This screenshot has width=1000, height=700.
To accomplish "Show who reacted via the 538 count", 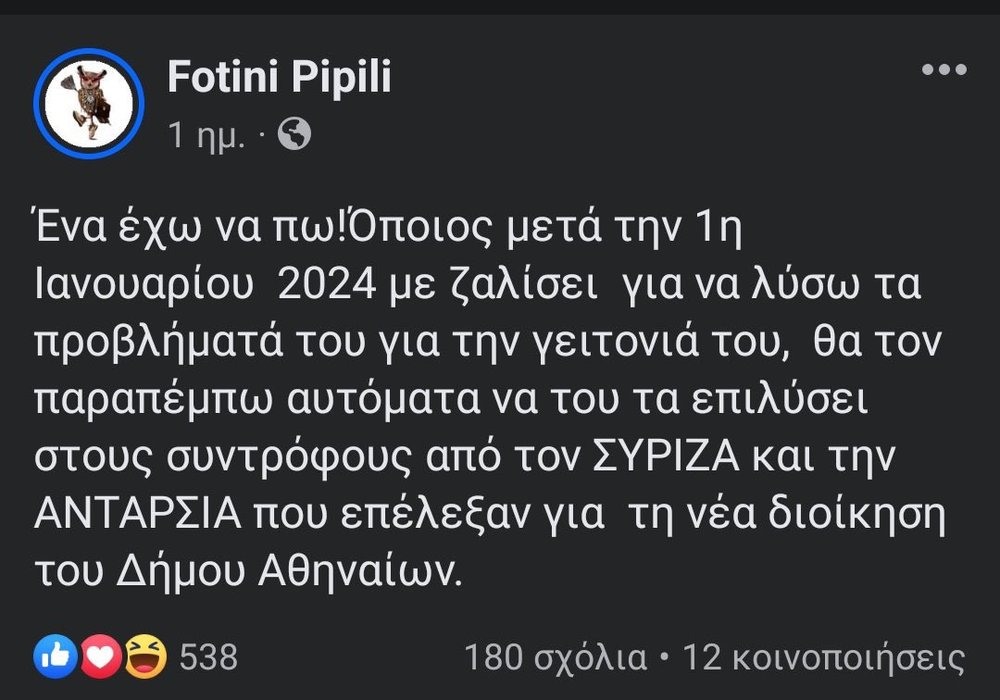I will [208, 657].
